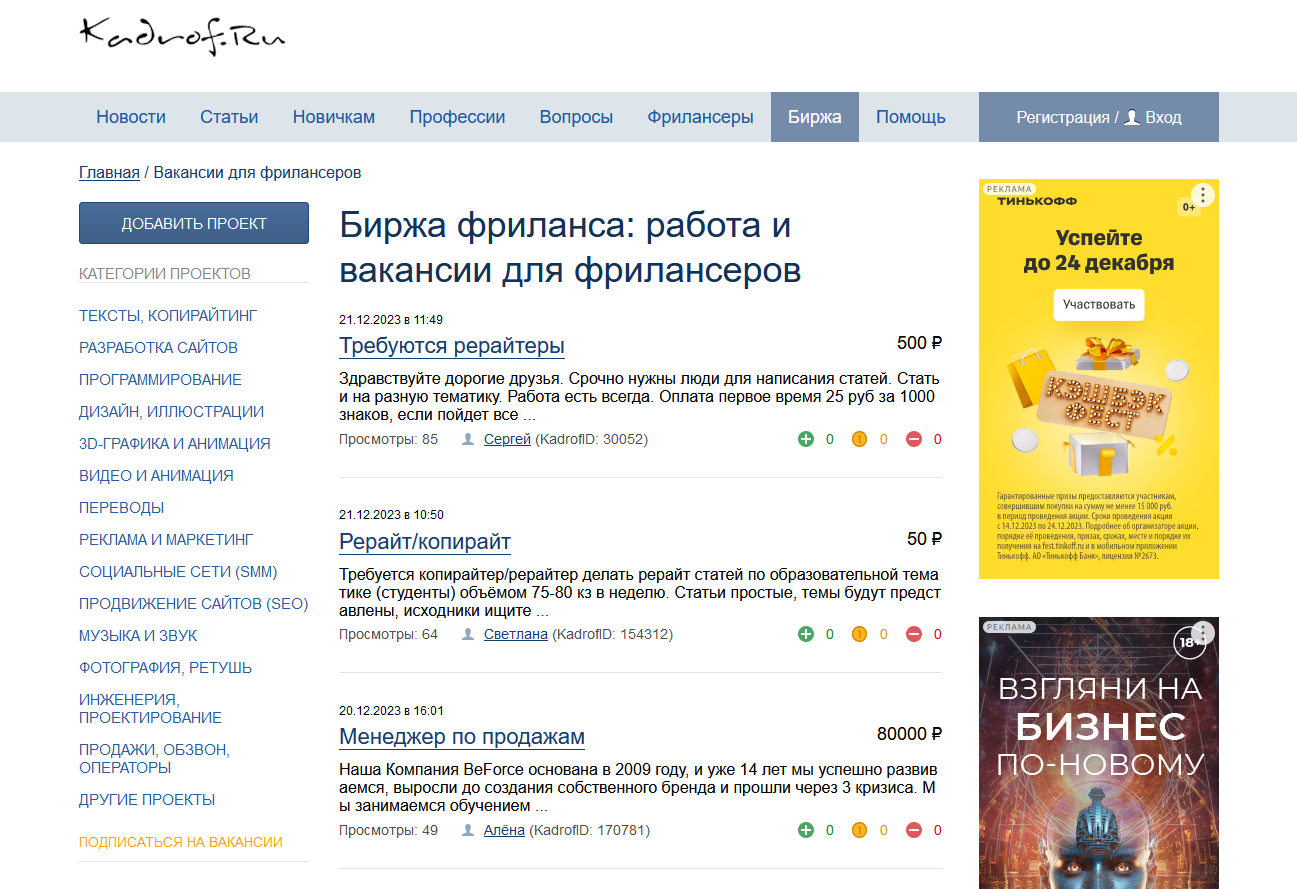
Task: Click user icon beside Светлана
Action: point(468,634)
